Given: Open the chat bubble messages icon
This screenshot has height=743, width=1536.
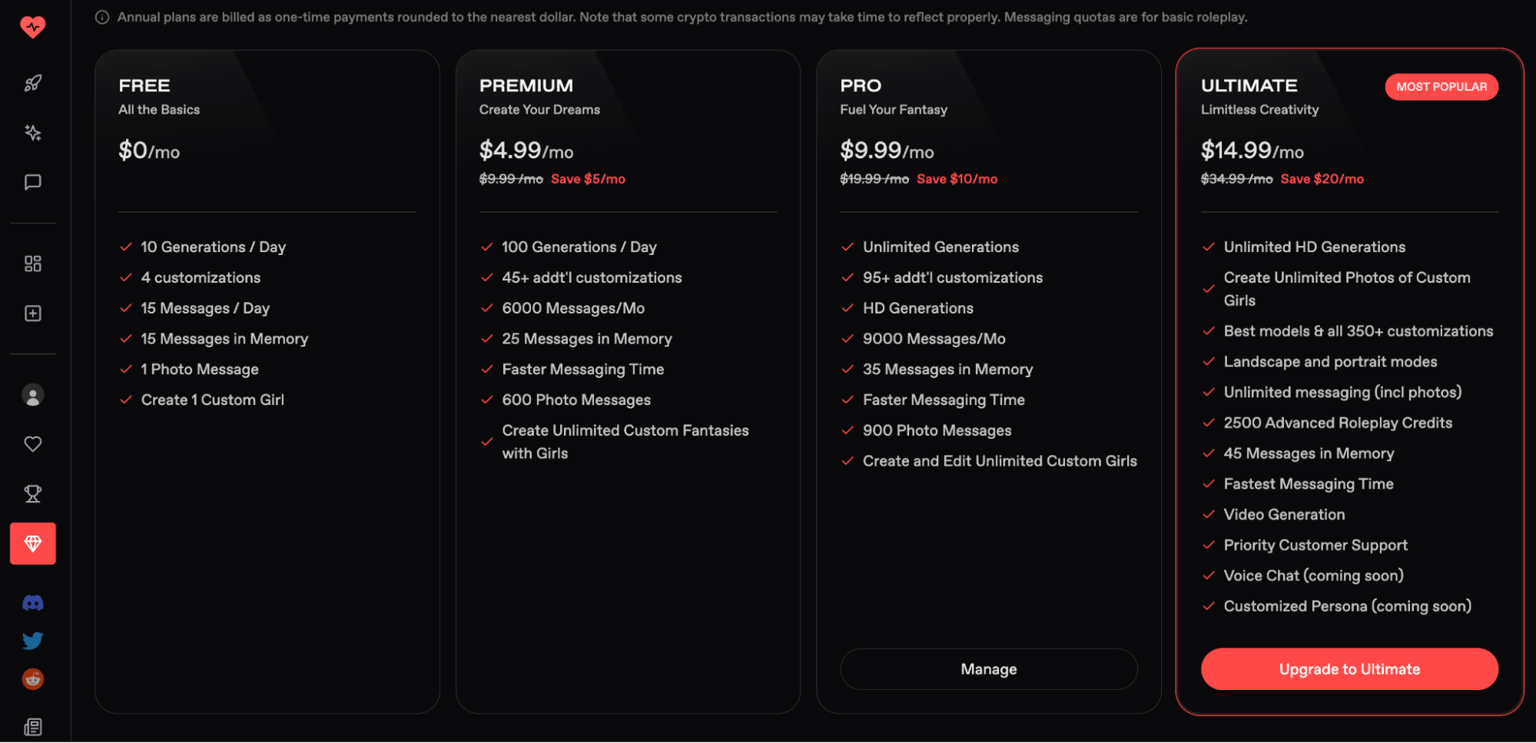Looking at the screenshot, I should click(x=33, y=182).
